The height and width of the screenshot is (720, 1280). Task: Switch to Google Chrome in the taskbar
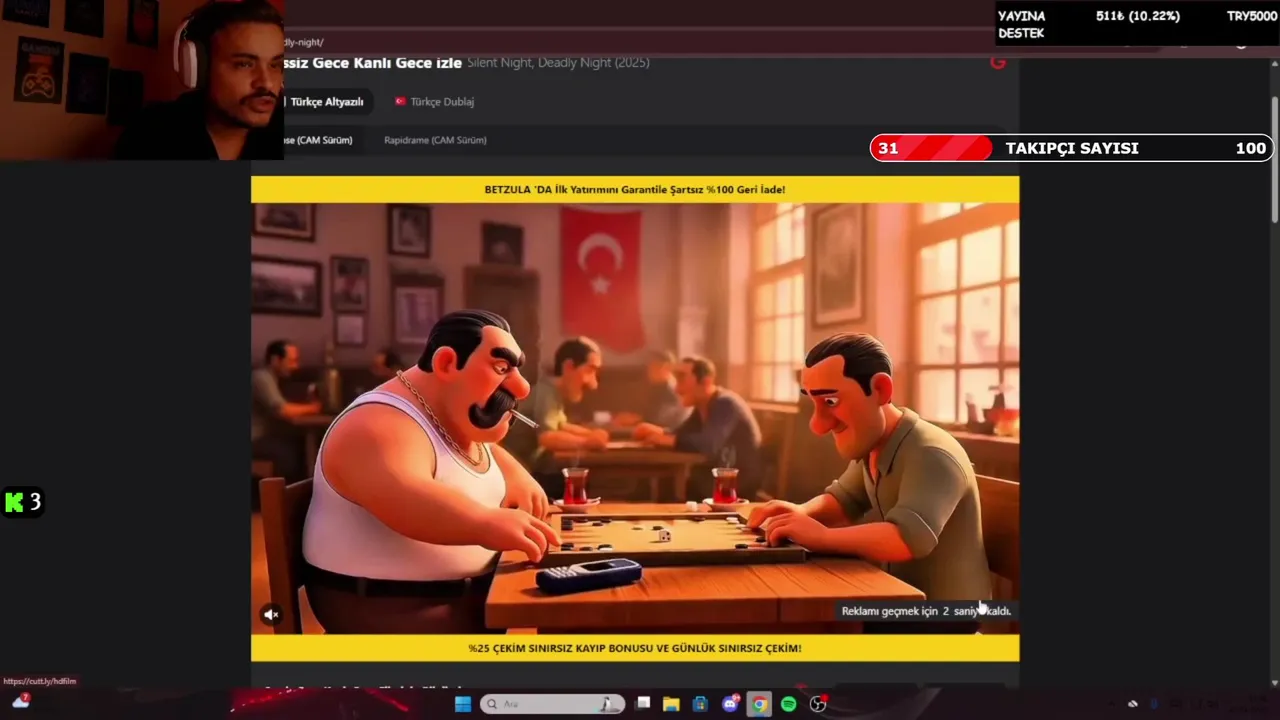[x=759, y=704]
